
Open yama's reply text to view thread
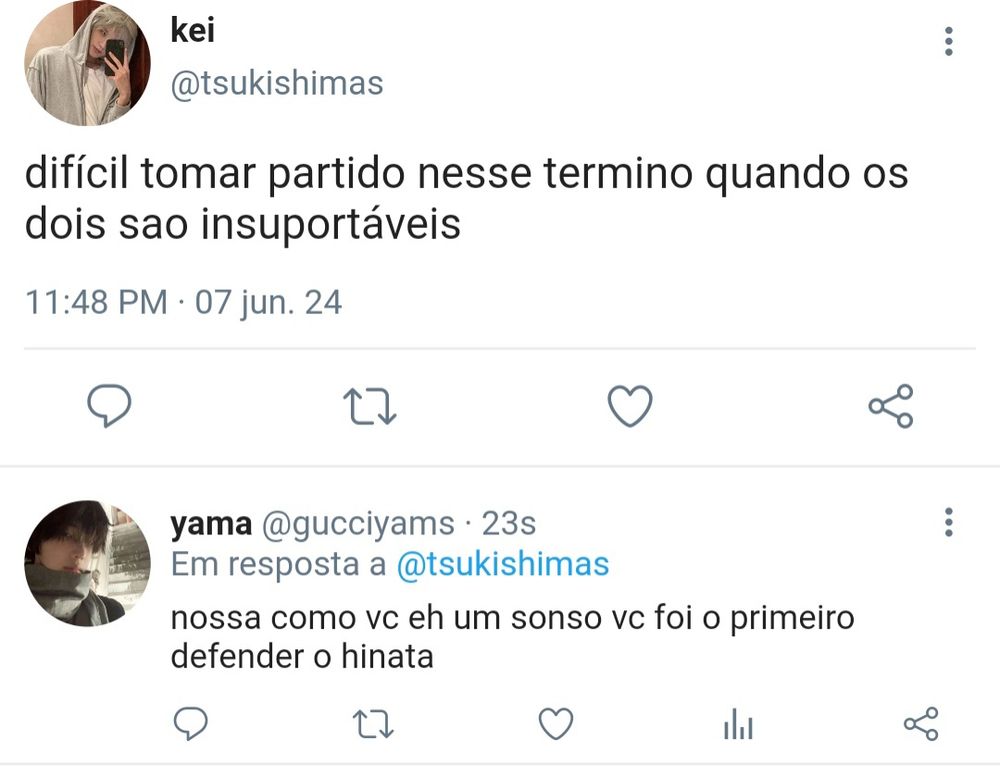point(512,637)
